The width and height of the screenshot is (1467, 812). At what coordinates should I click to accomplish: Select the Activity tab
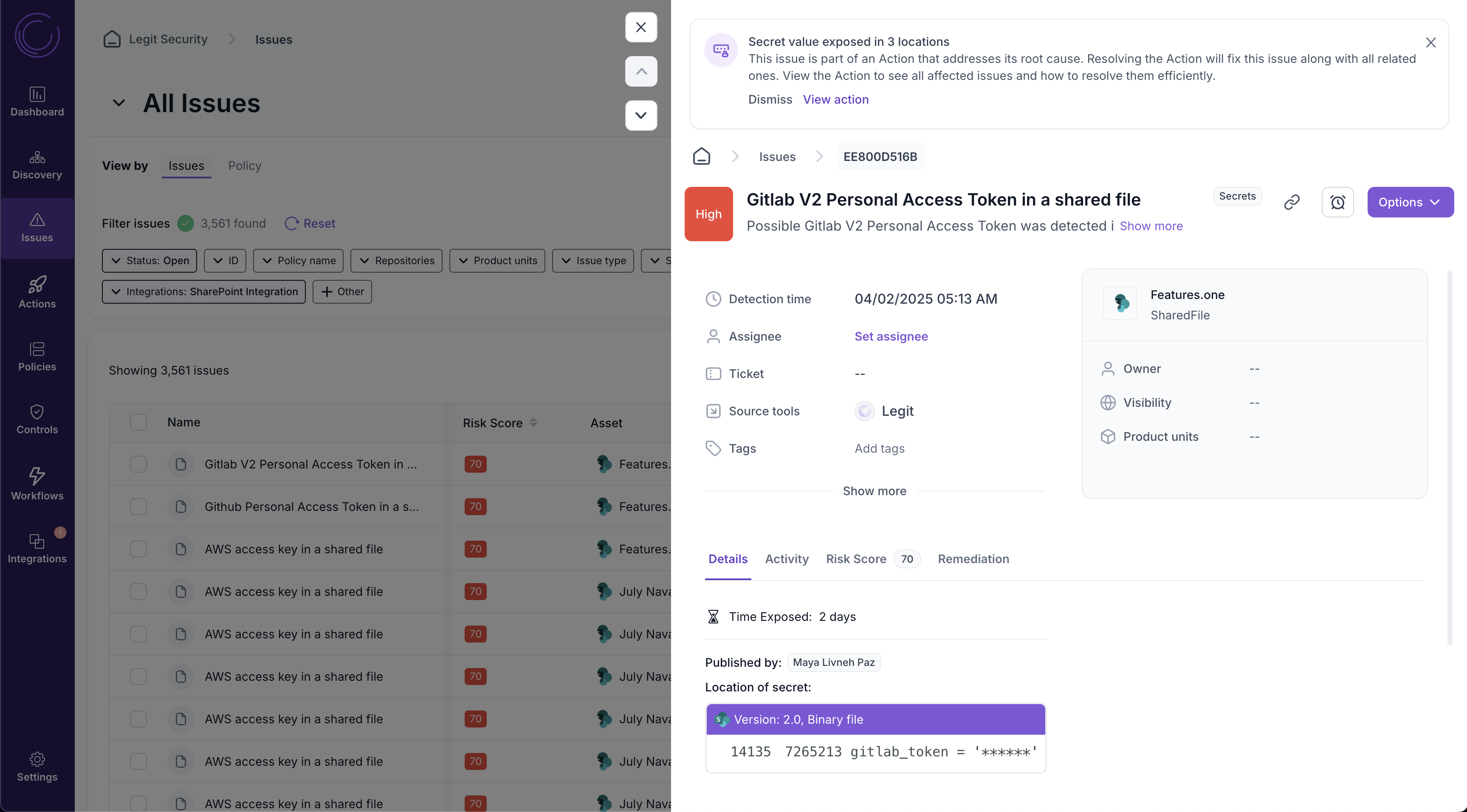pyautogui.click(x=787, y=559)
